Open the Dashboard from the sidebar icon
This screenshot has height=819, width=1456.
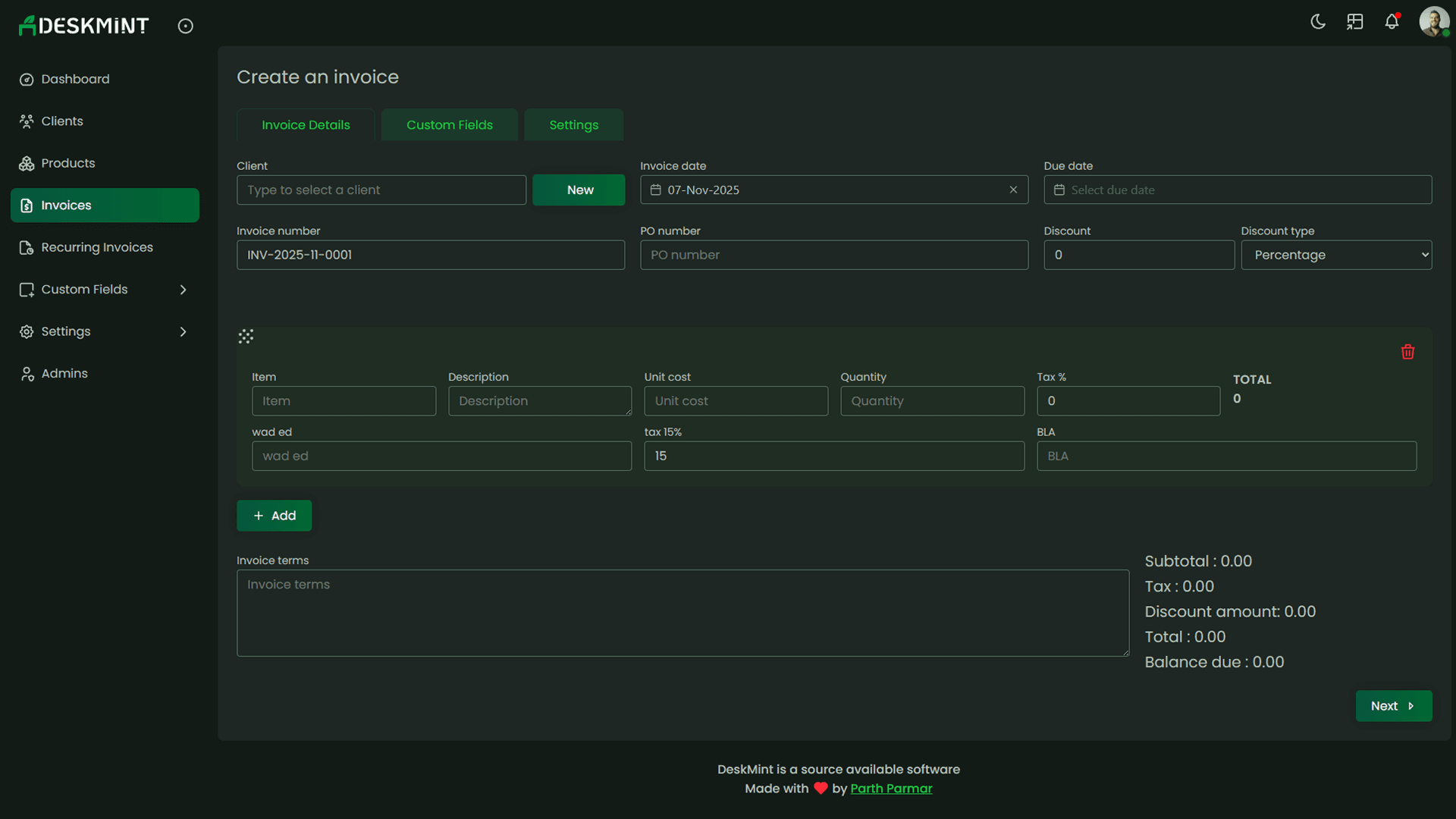click(x=27, y=79)
